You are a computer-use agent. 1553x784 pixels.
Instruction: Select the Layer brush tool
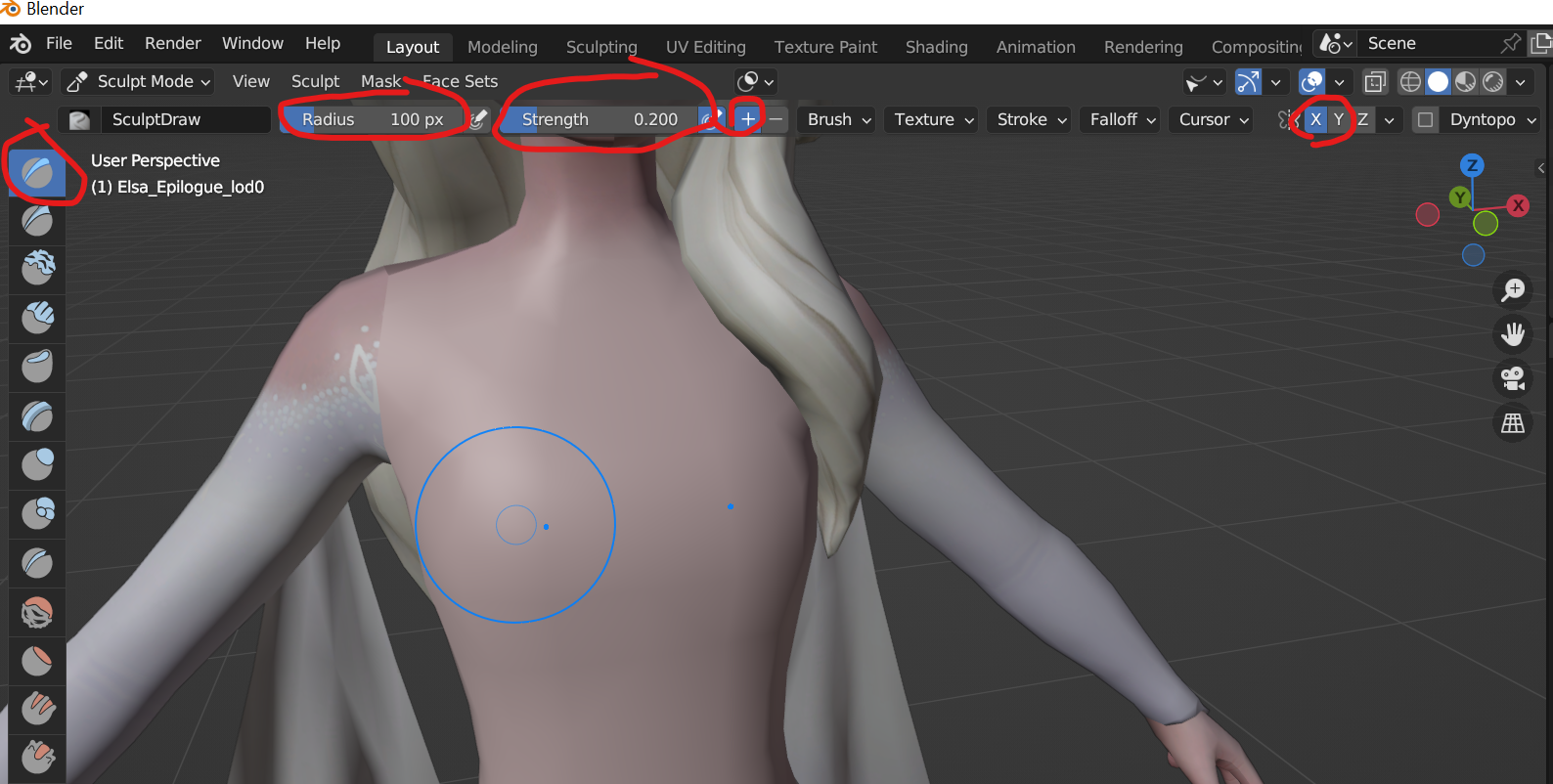click(37, 416)
